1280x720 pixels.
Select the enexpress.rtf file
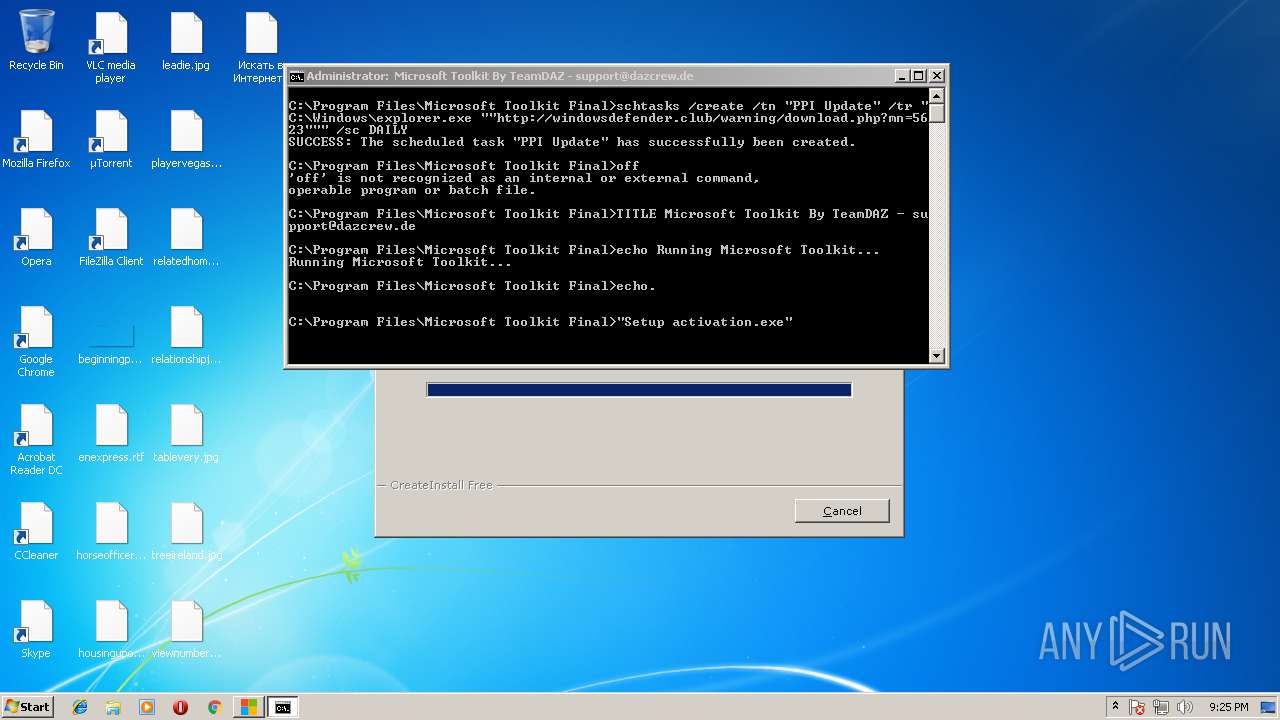(x=111, y=433)
